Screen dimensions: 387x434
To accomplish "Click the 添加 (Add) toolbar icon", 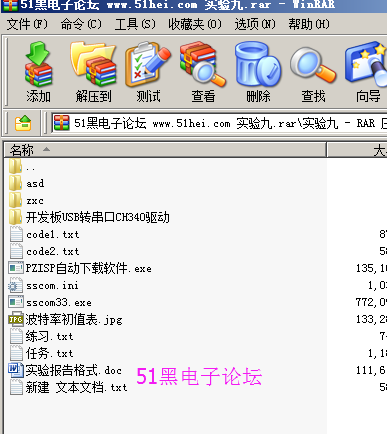I will coord(38,72).
